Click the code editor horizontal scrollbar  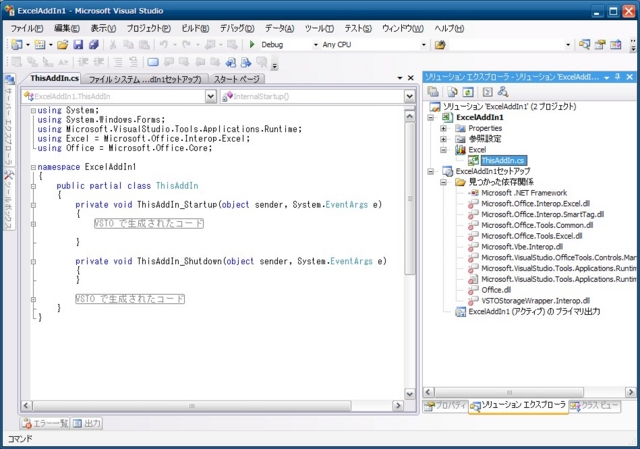(x=192, y=406)
